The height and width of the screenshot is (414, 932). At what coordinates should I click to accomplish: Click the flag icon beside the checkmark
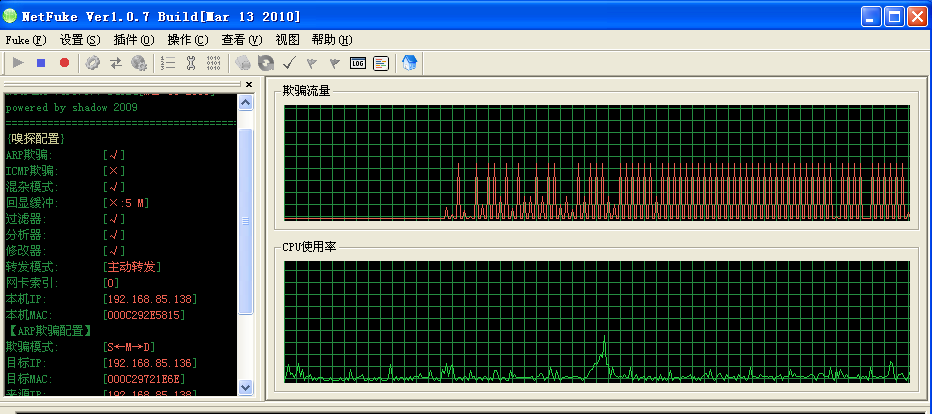tap(311, 62)
